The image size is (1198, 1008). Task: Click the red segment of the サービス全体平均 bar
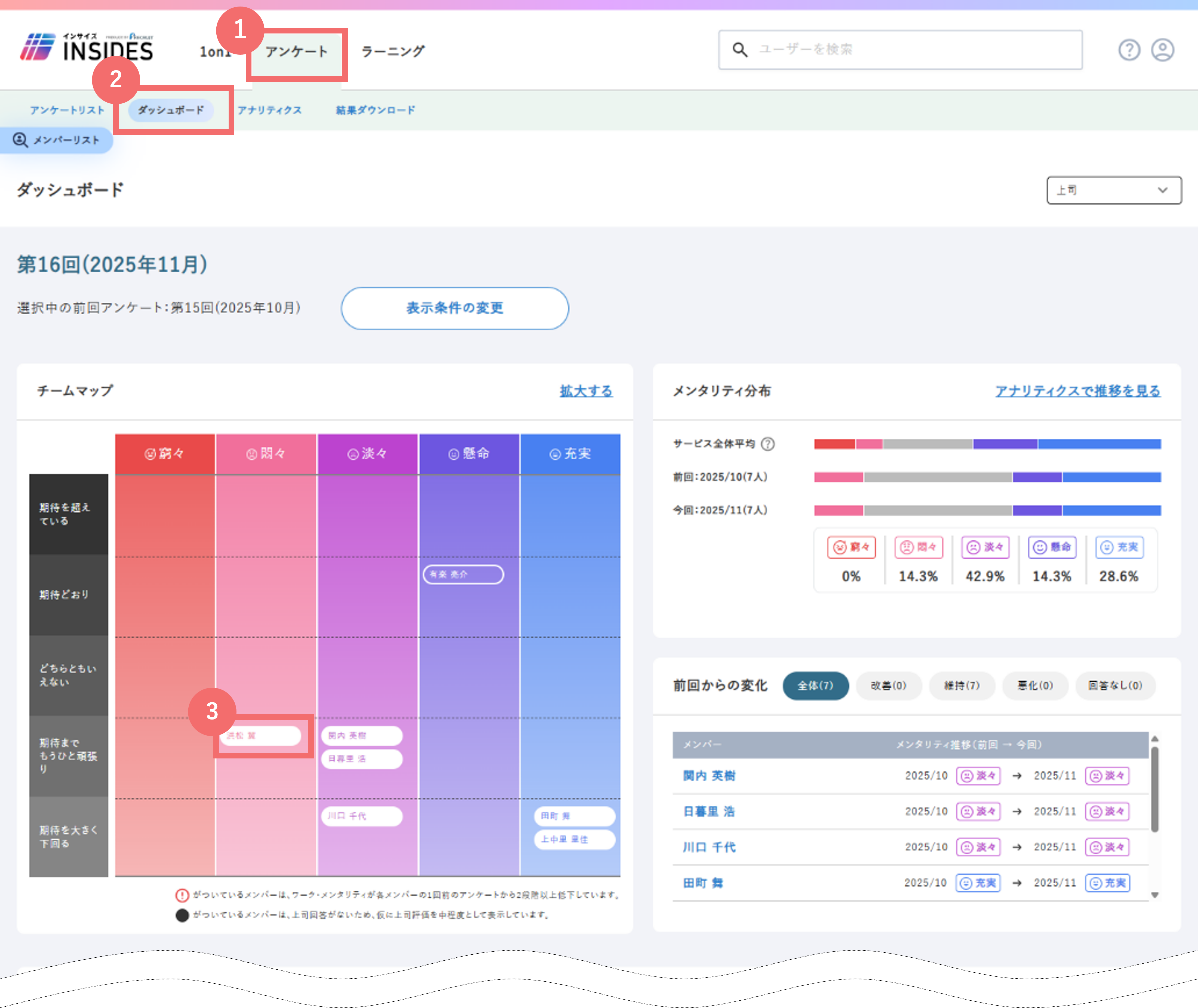click(835, 444)
